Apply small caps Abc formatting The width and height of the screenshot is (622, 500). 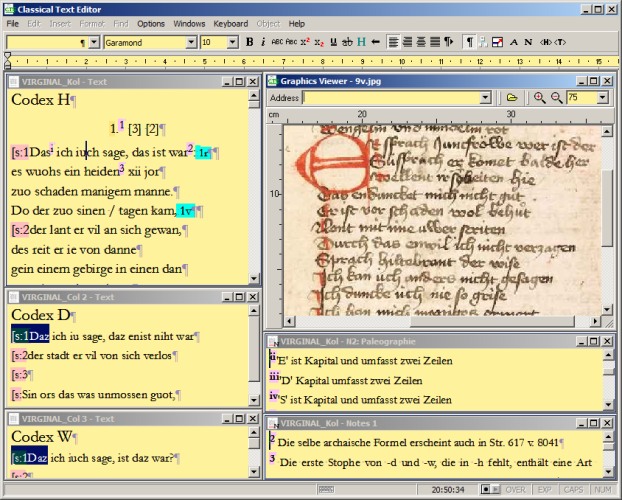point(291,42)
